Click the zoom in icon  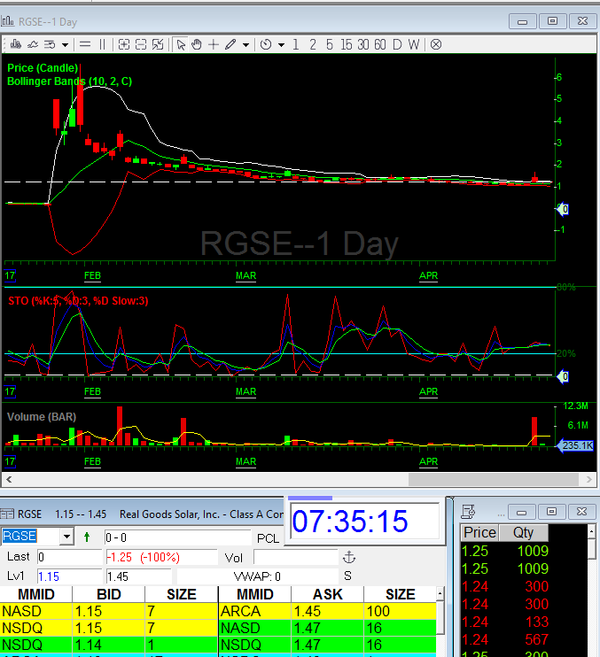[x=124, y=44]
